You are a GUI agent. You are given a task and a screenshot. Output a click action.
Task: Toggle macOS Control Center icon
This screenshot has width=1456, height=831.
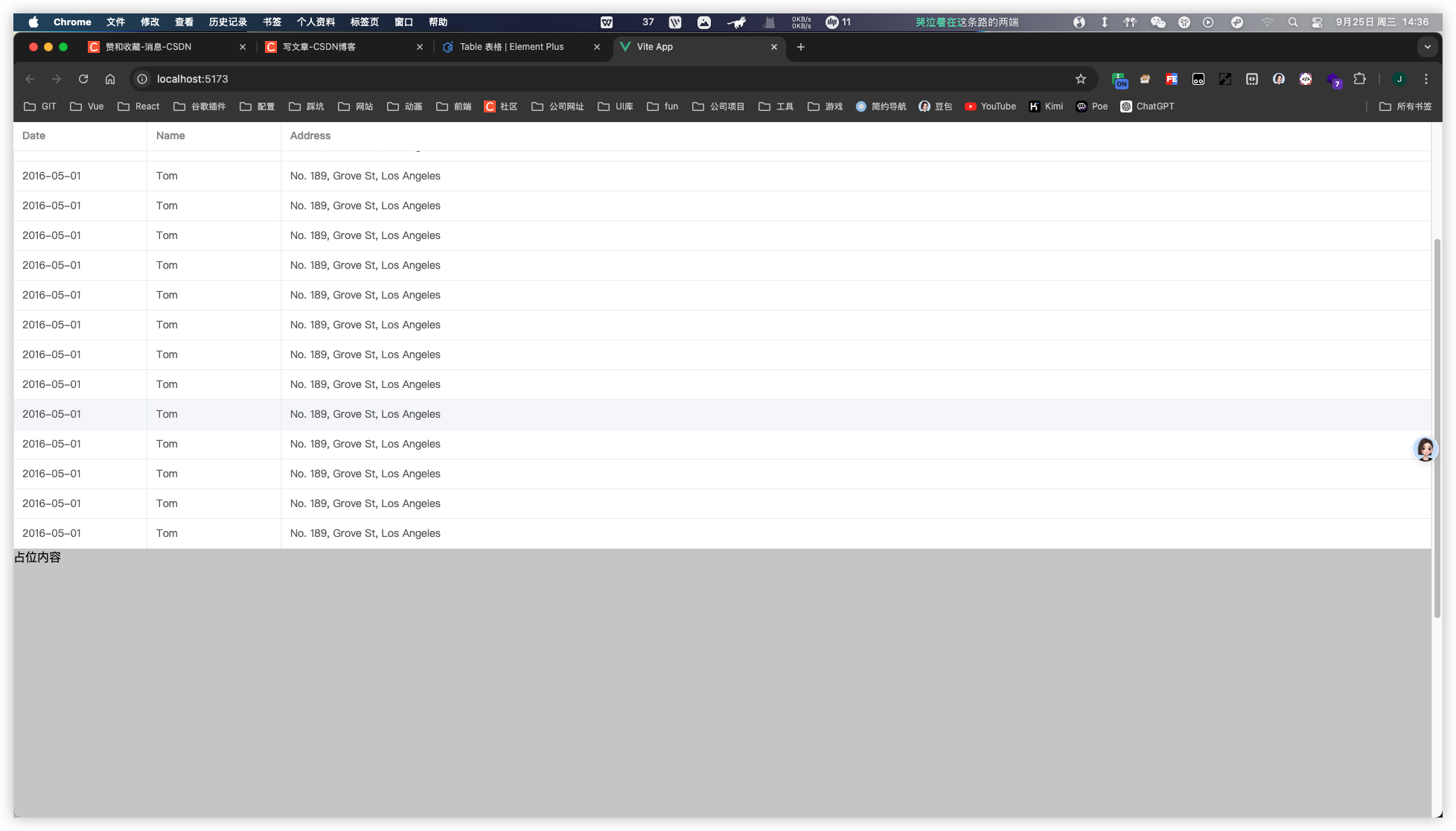pyautogui.click(x=1317, y=22)
